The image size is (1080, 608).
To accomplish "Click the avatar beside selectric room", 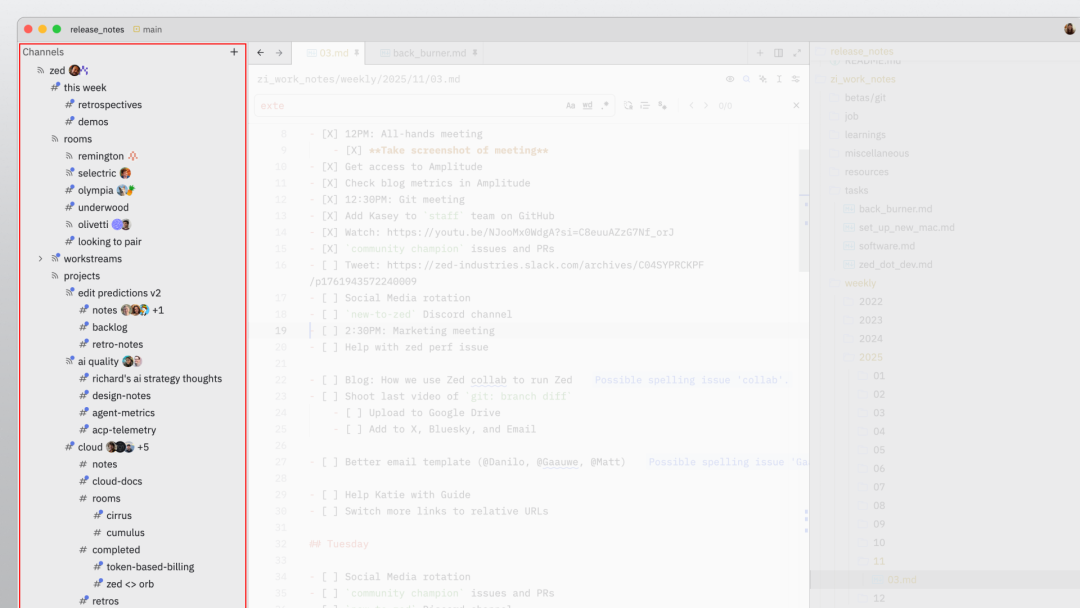I will coord(125,173).
